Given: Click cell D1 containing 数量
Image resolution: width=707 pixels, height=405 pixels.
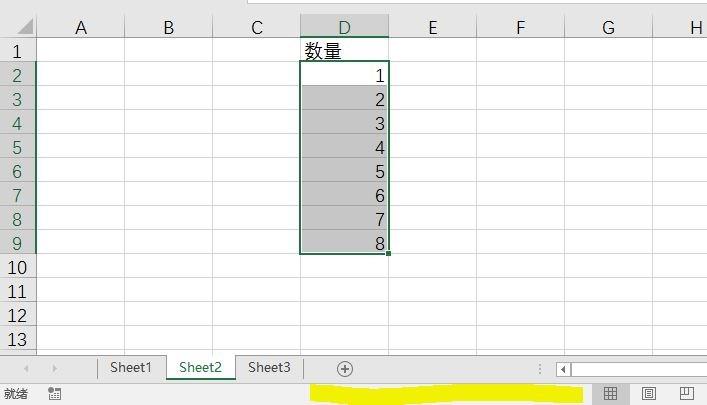Looking at the screenshot, I should point(344,50).
